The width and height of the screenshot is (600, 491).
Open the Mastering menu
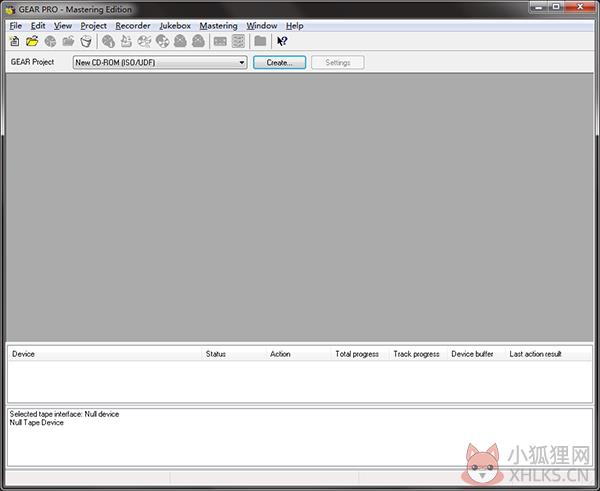tap(218, 26)
